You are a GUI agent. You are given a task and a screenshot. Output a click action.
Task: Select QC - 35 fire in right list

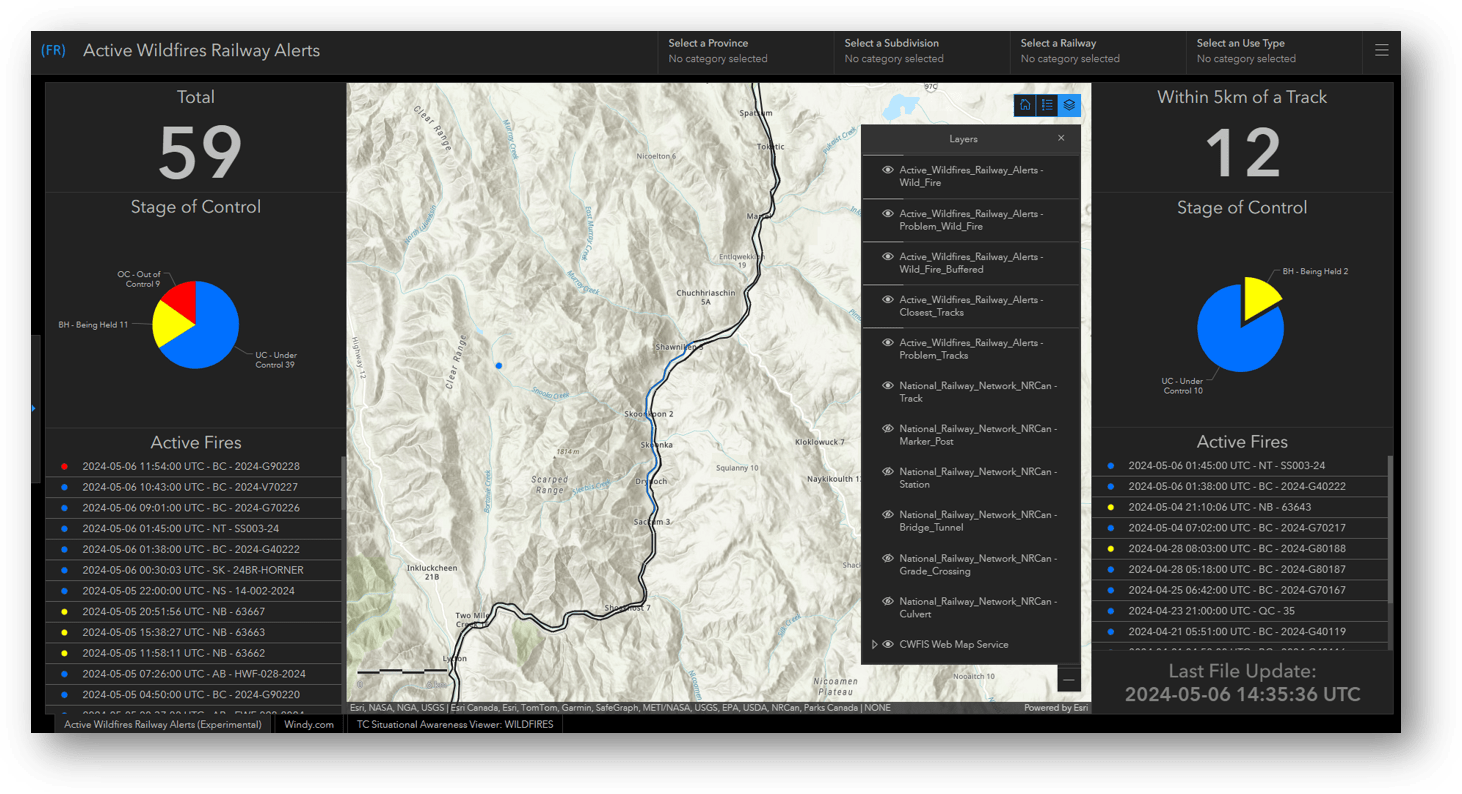point(1239,610)
